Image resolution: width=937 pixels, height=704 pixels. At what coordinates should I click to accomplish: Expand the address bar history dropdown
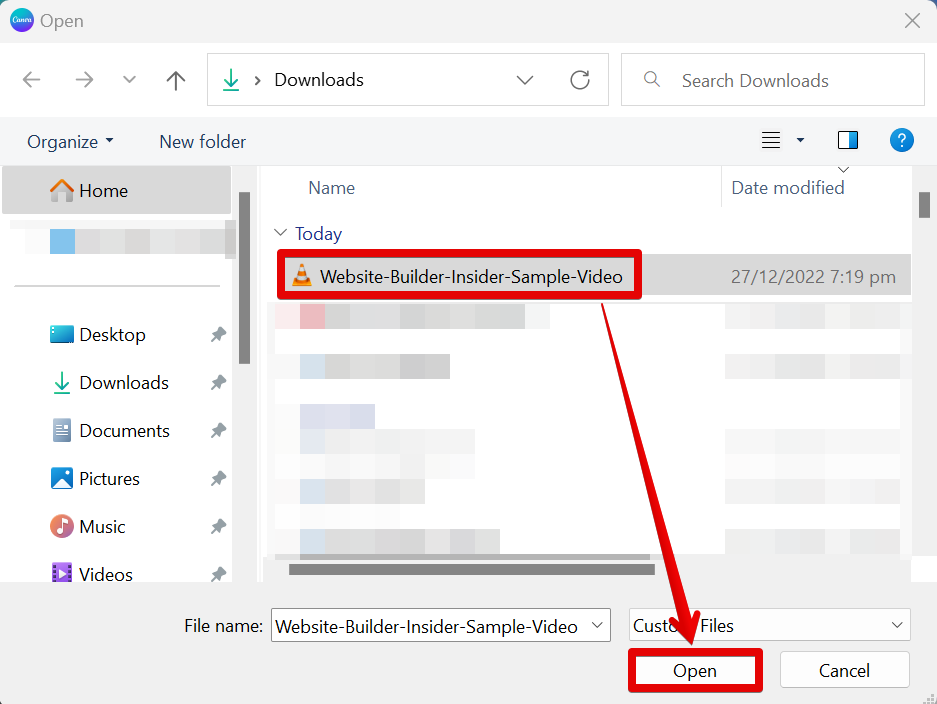(525, 80)
